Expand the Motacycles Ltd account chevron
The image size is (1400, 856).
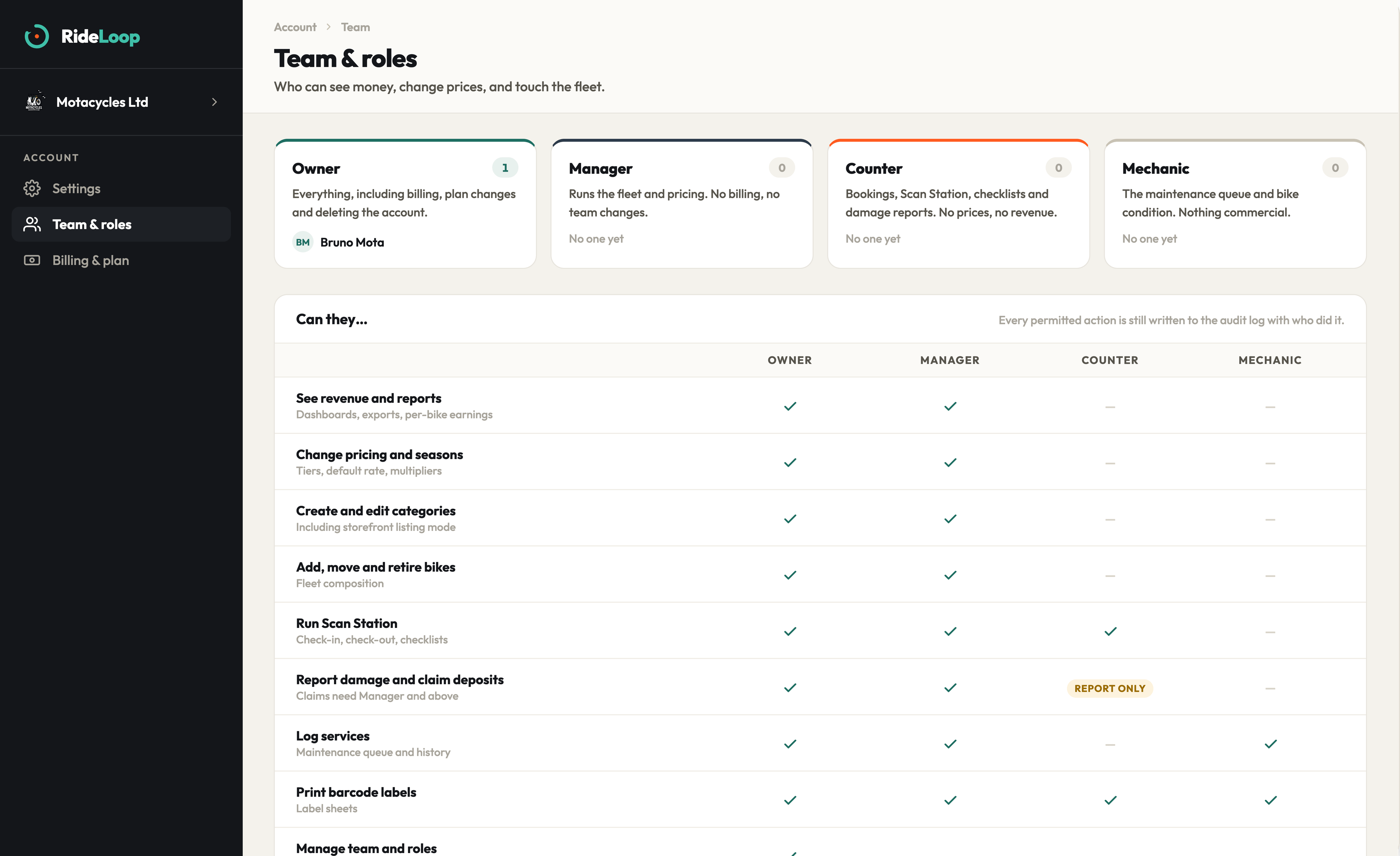(214, 102)
